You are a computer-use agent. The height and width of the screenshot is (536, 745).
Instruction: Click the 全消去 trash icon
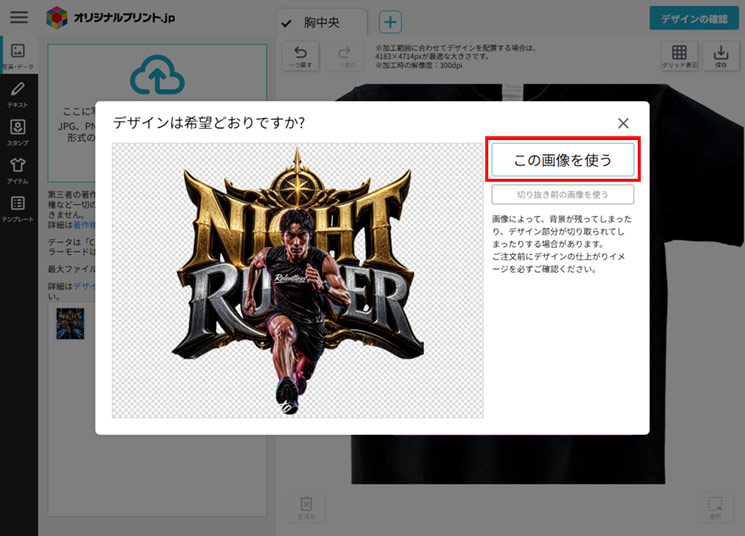coord(306,507)
